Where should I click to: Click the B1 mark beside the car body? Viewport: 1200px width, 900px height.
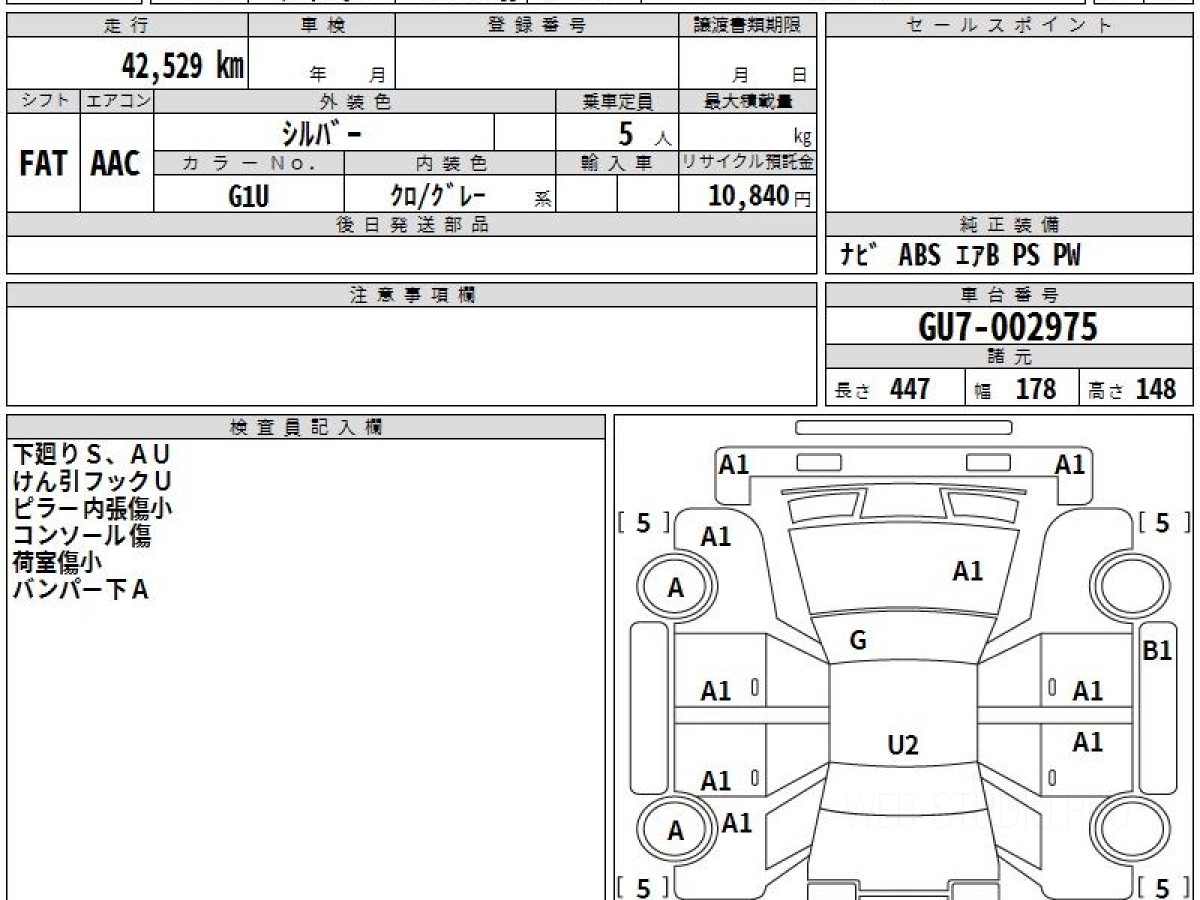pos(1157,651)
